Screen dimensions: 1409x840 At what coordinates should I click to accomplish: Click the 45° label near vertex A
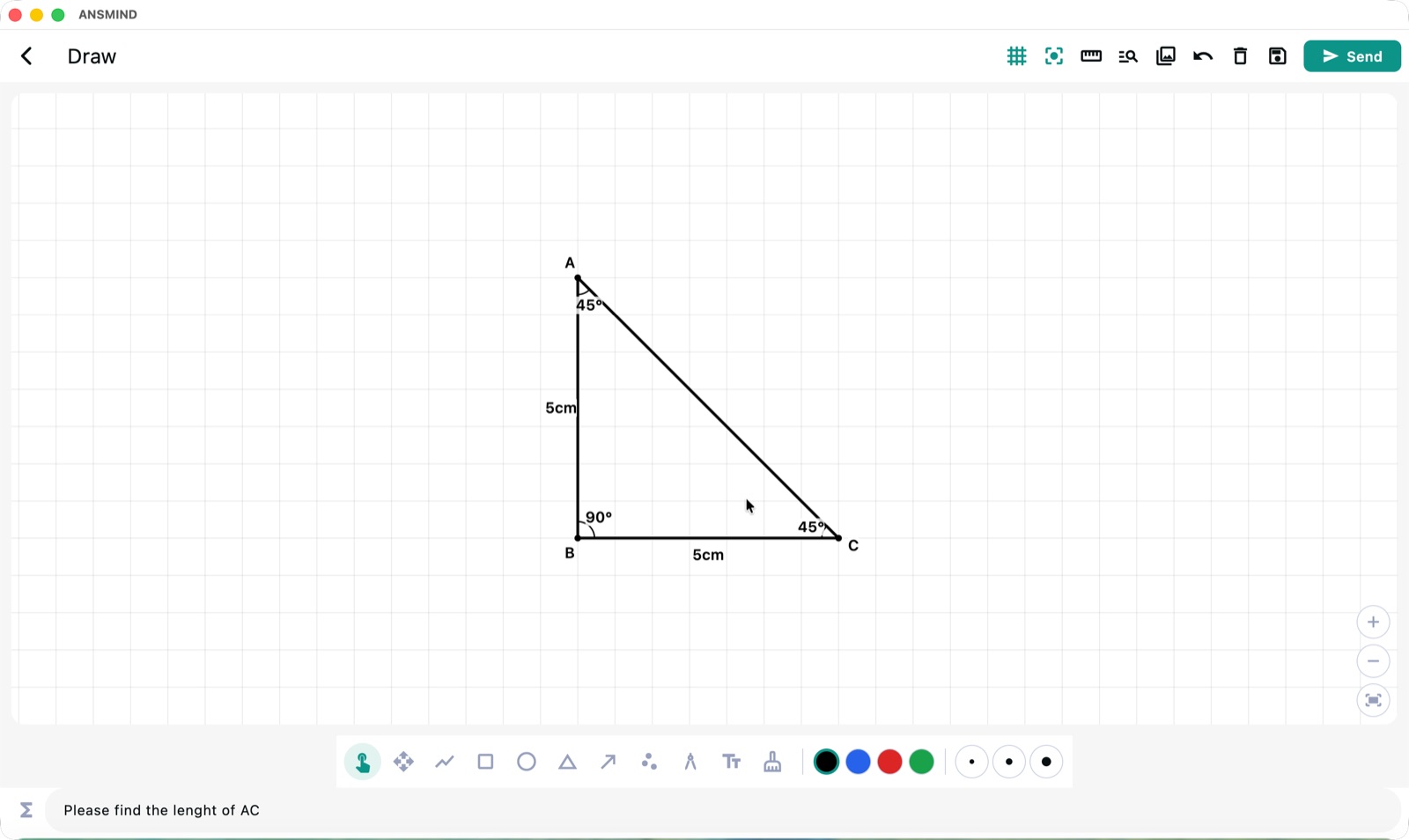[x=589, y=306]
